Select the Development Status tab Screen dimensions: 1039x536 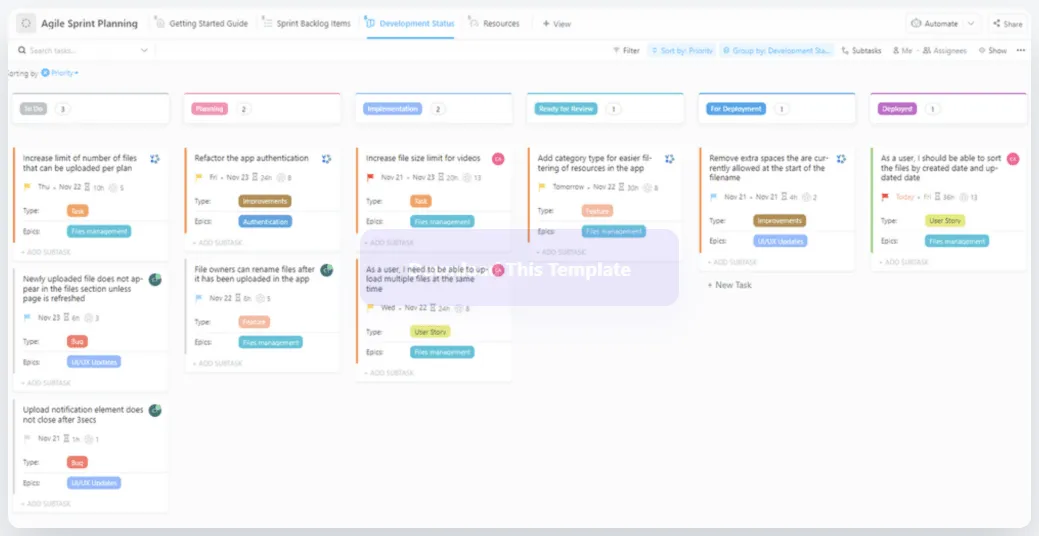tap(410, 23)
